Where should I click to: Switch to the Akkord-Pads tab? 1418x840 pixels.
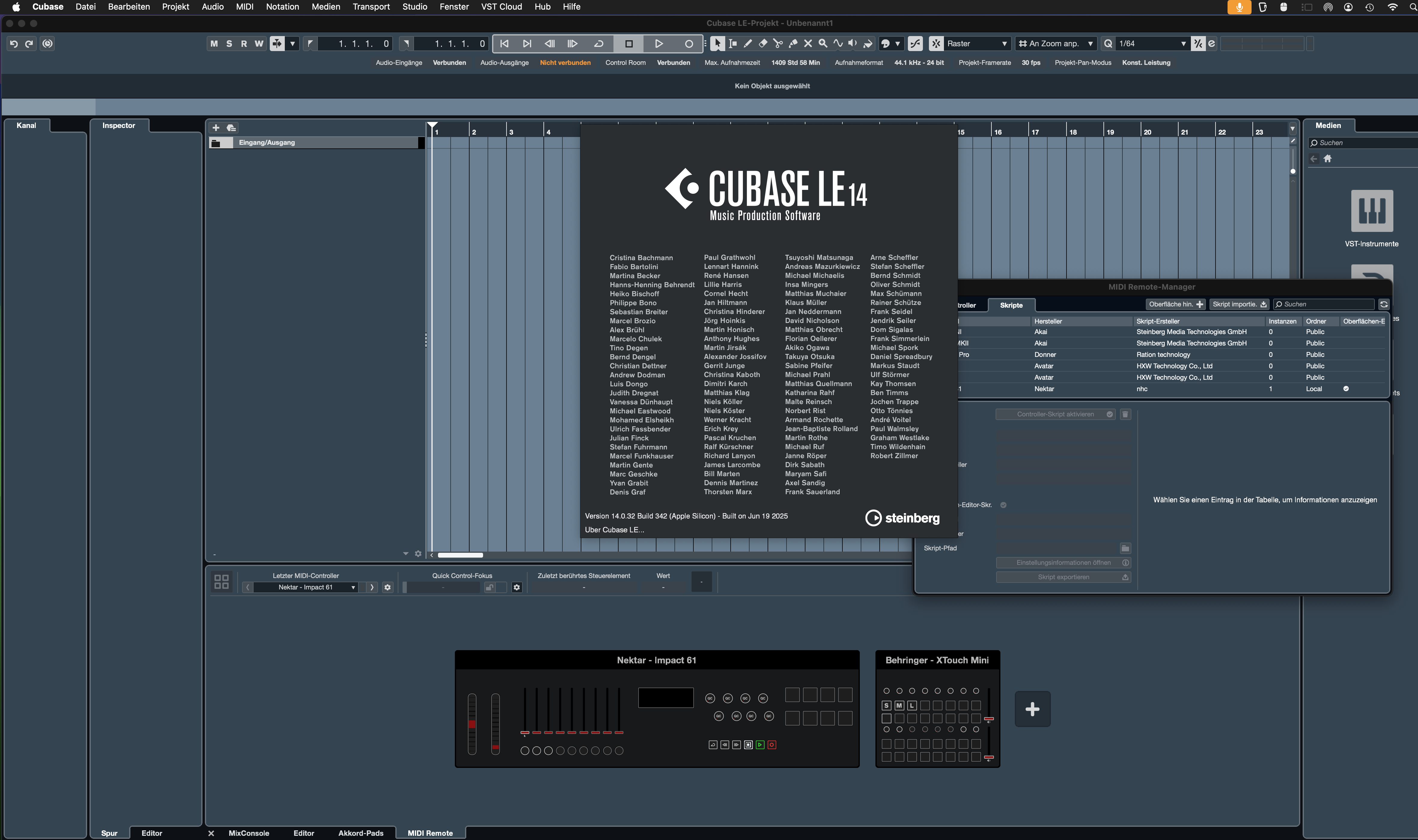(361, 833)
